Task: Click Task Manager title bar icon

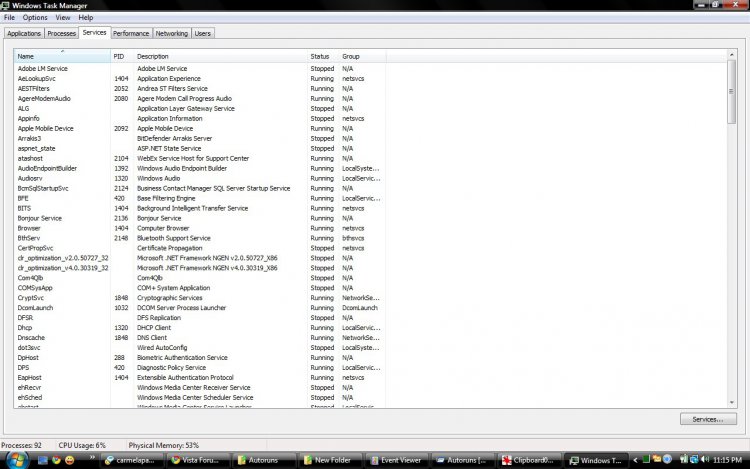Action: [5, 5]
